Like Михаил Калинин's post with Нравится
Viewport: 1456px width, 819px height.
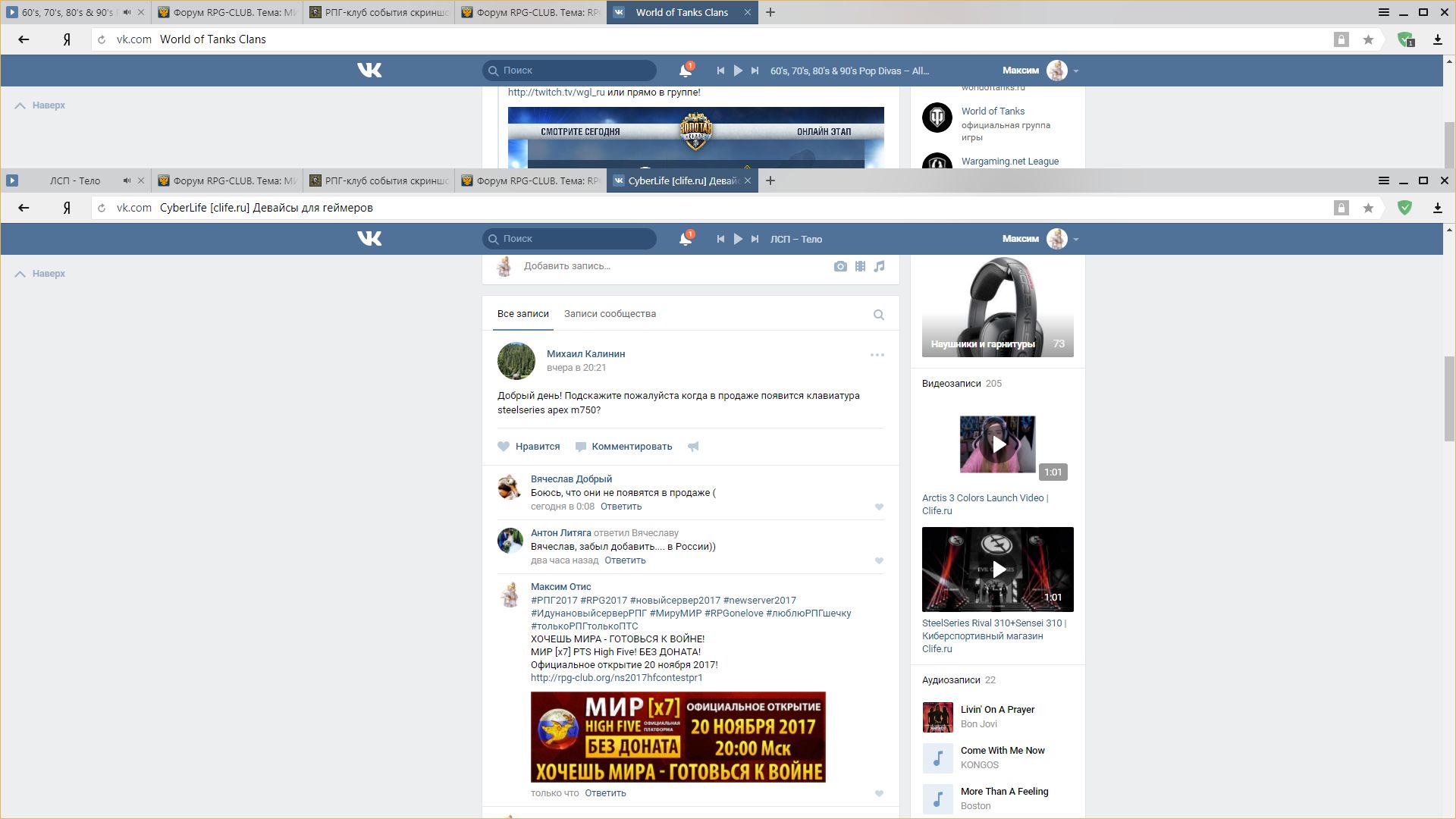pyautogui.click(x=529, y=447)
